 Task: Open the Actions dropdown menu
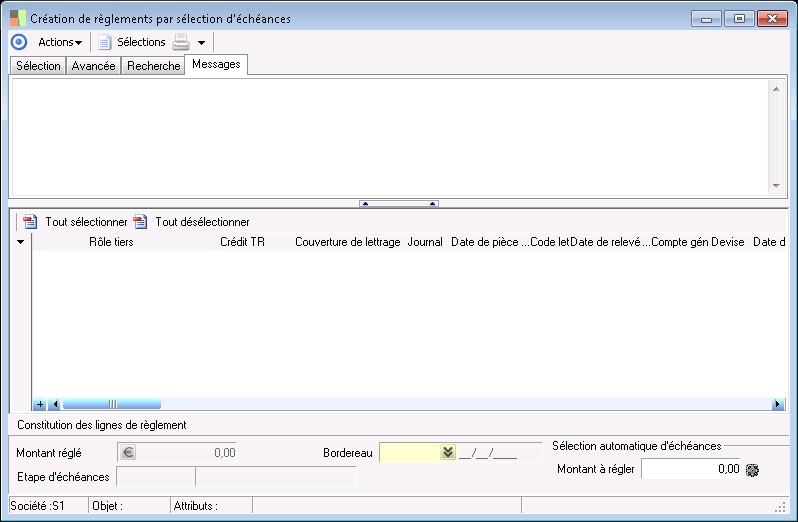tap(60, 42)
